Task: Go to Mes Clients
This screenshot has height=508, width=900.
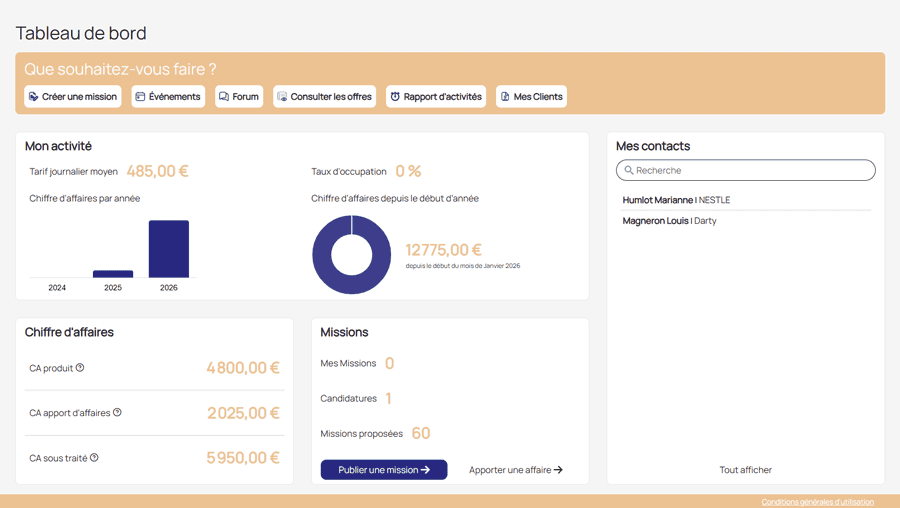Action: click(x=531, y=97)
